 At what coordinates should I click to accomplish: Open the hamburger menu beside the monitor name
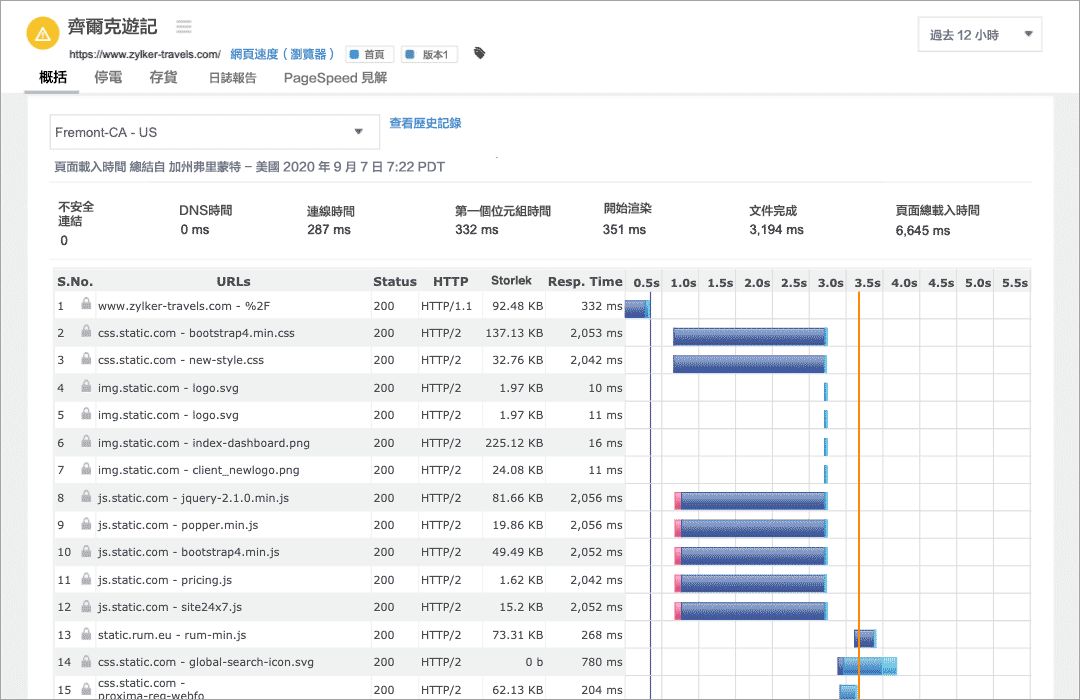184,27
